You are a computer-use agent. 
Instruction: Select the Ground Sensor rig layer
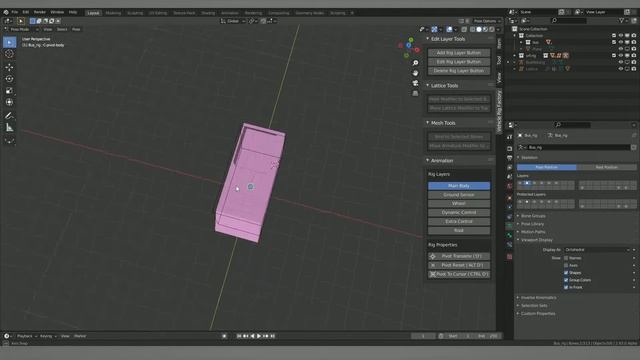[459, 195]
